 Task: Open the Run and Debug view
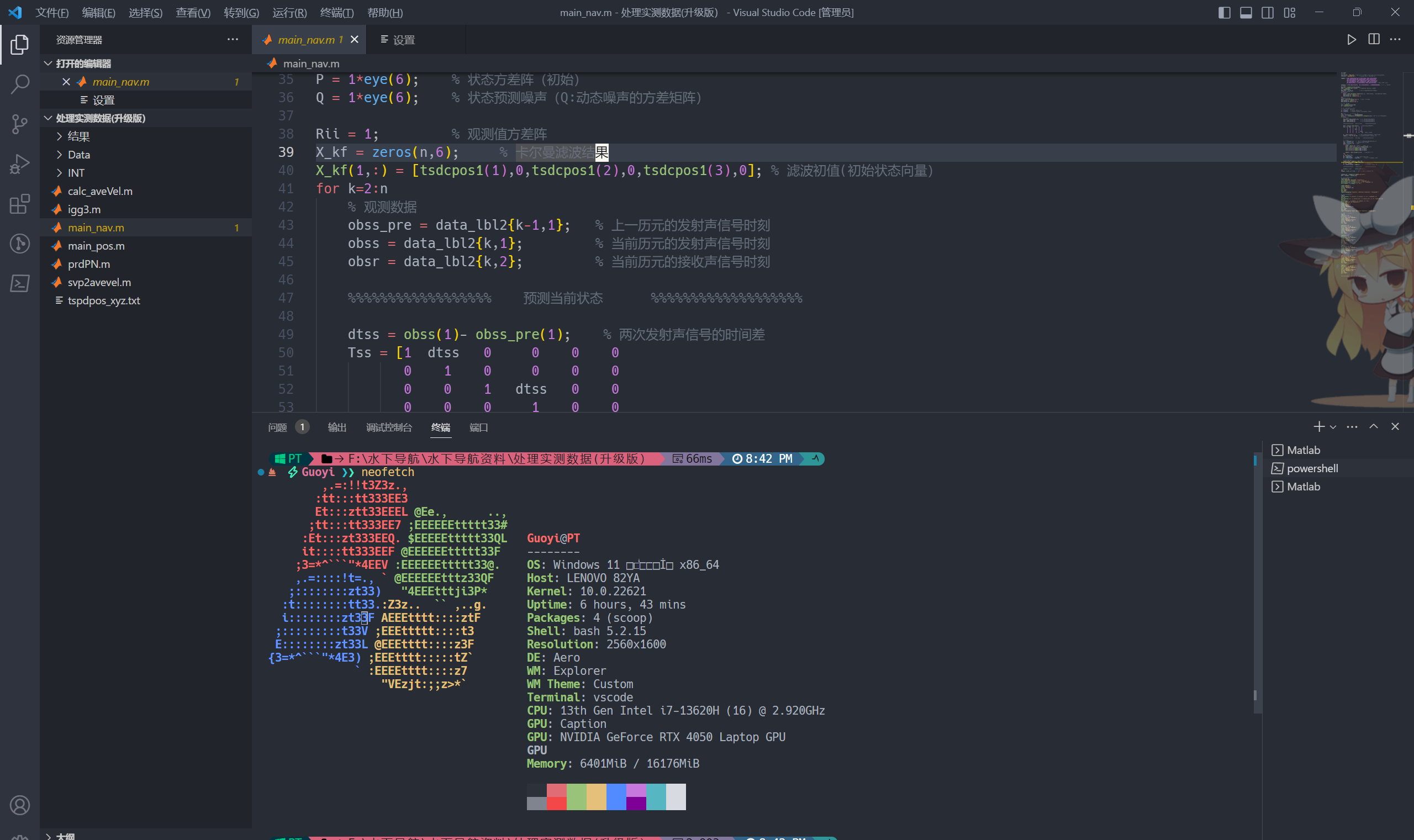click(x=19, y=164)
